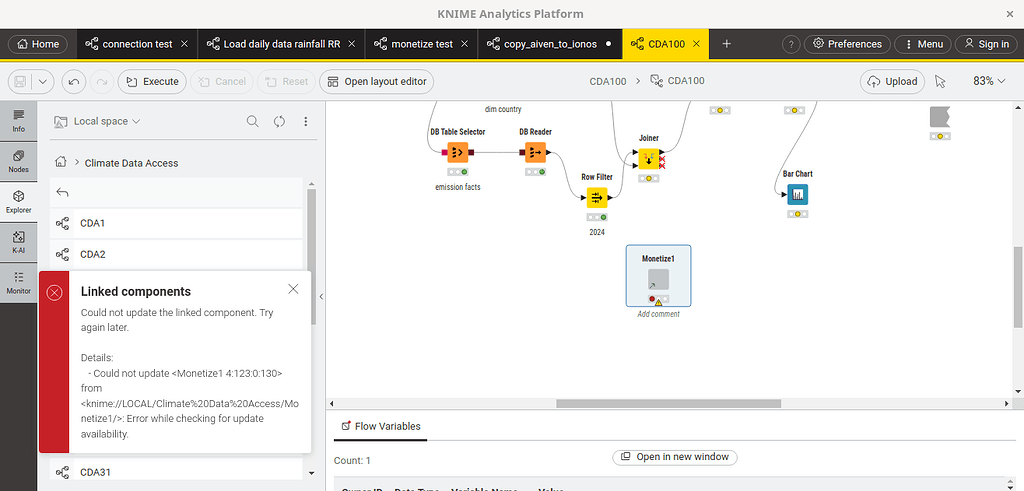Close the CDA100 tab
This screenshot has height=491, width=1024.
(696, 44)
